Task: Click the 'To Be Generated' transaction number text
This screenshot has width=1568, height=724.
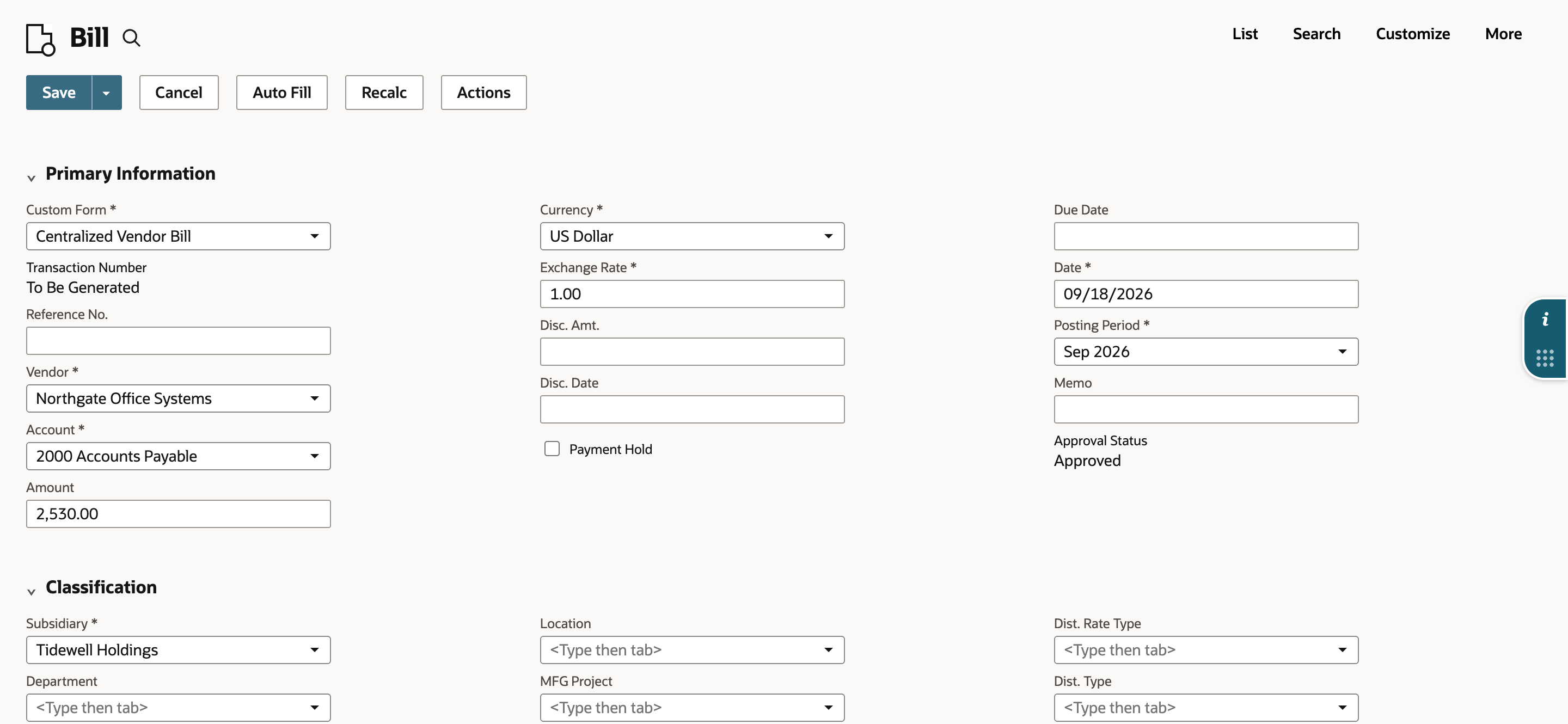Action: [83, 287]
